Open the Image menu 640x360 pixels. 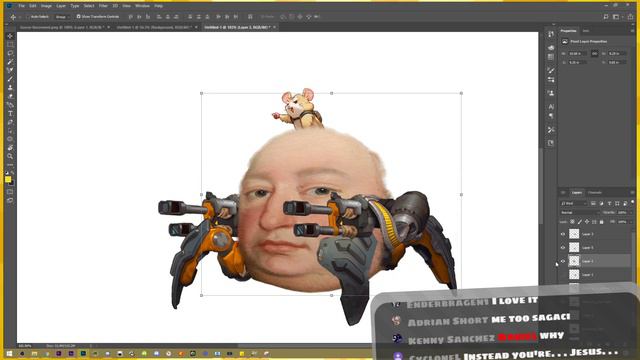tap(46, 6)
